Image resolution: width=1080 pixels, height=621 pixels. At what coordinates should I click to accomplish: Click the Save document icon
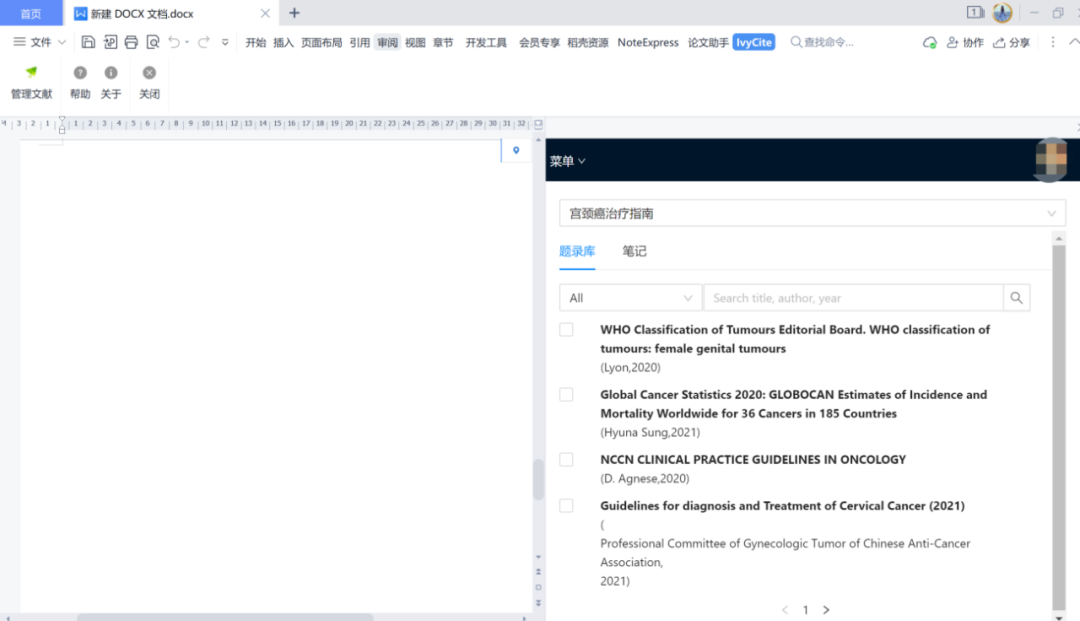pyautogui.click(x=88, y=42)
